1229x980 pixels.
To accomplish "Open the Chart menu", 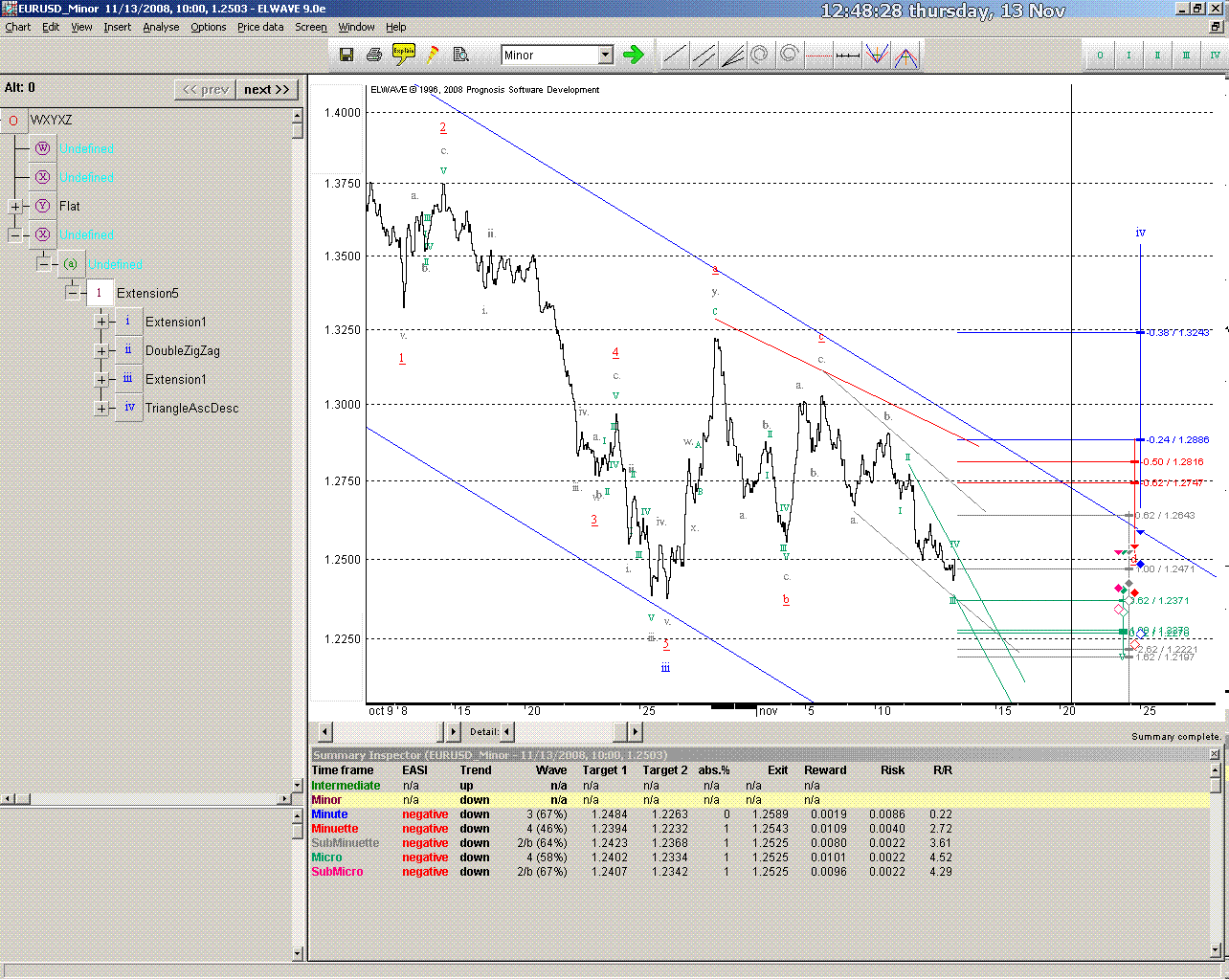I will 17,27.
